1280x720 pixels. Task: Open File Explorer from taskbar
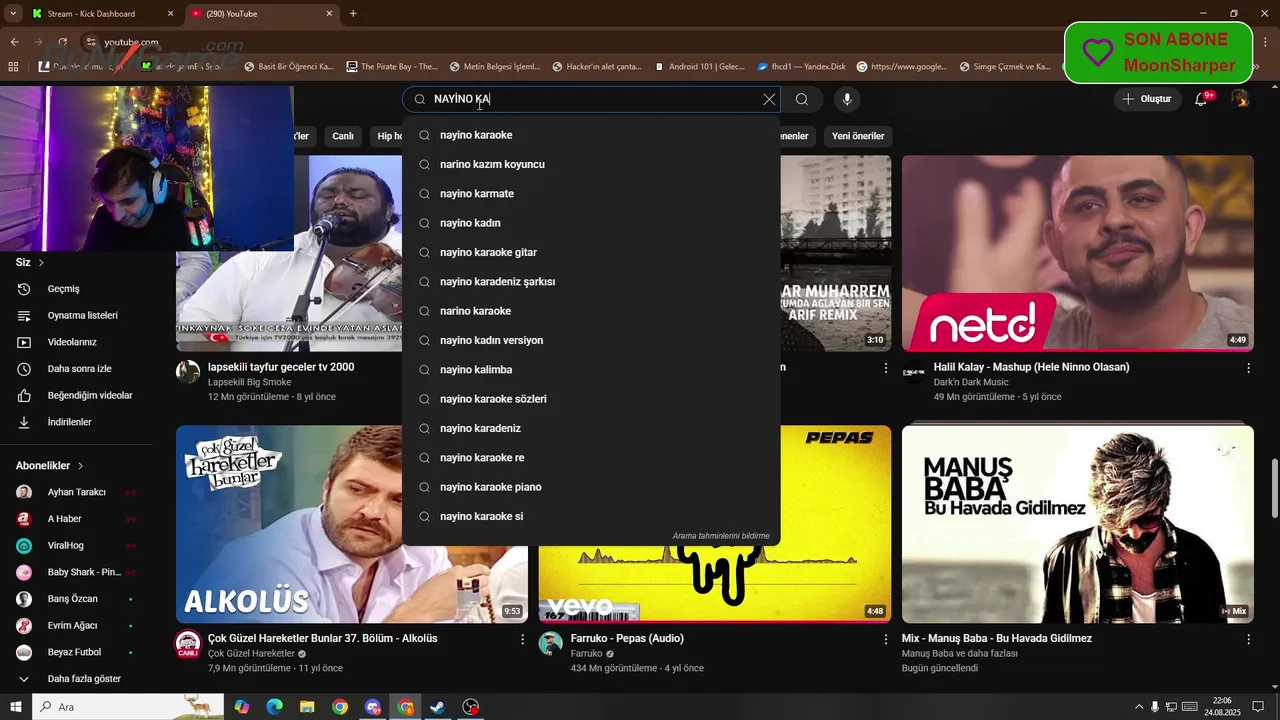[x=307, y=707]
